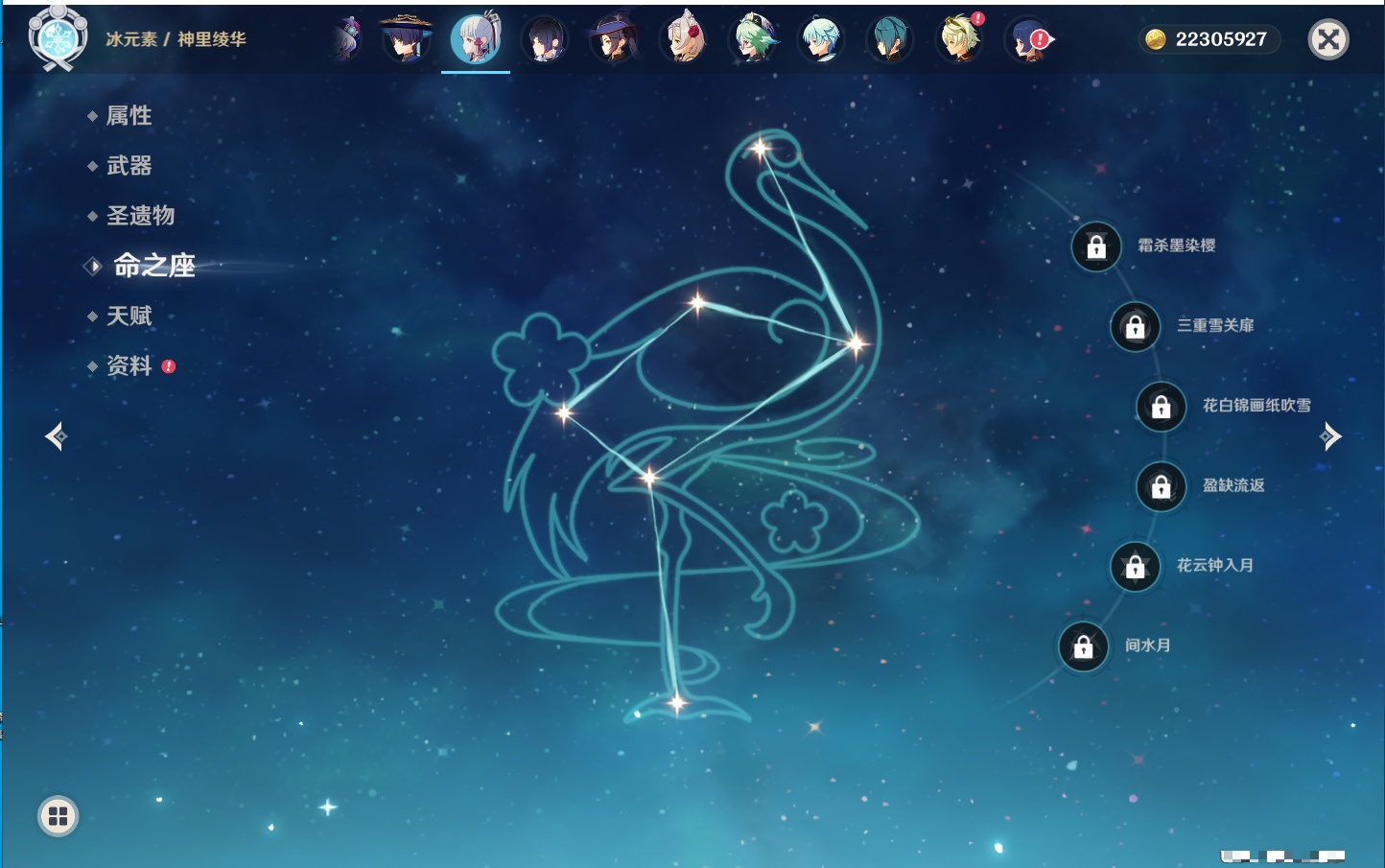The height and width of the screenshot is (868, 1385).
Task: Open locked constellation 盈缺流返 icon
Action: click(1162, 486)
